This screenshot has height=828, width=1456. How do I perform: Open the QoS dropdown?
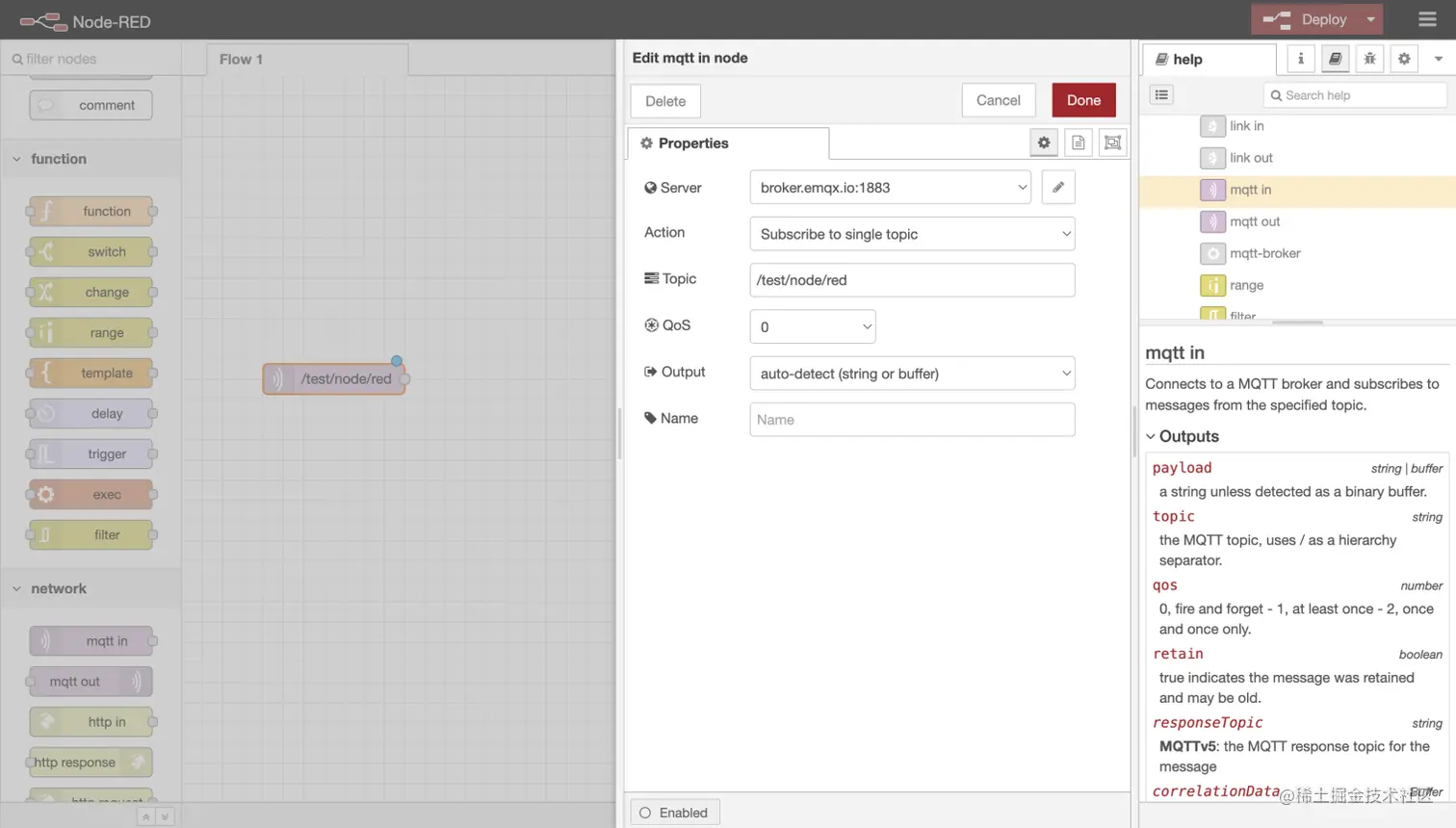pyautogui.click(x=812, y=324)
